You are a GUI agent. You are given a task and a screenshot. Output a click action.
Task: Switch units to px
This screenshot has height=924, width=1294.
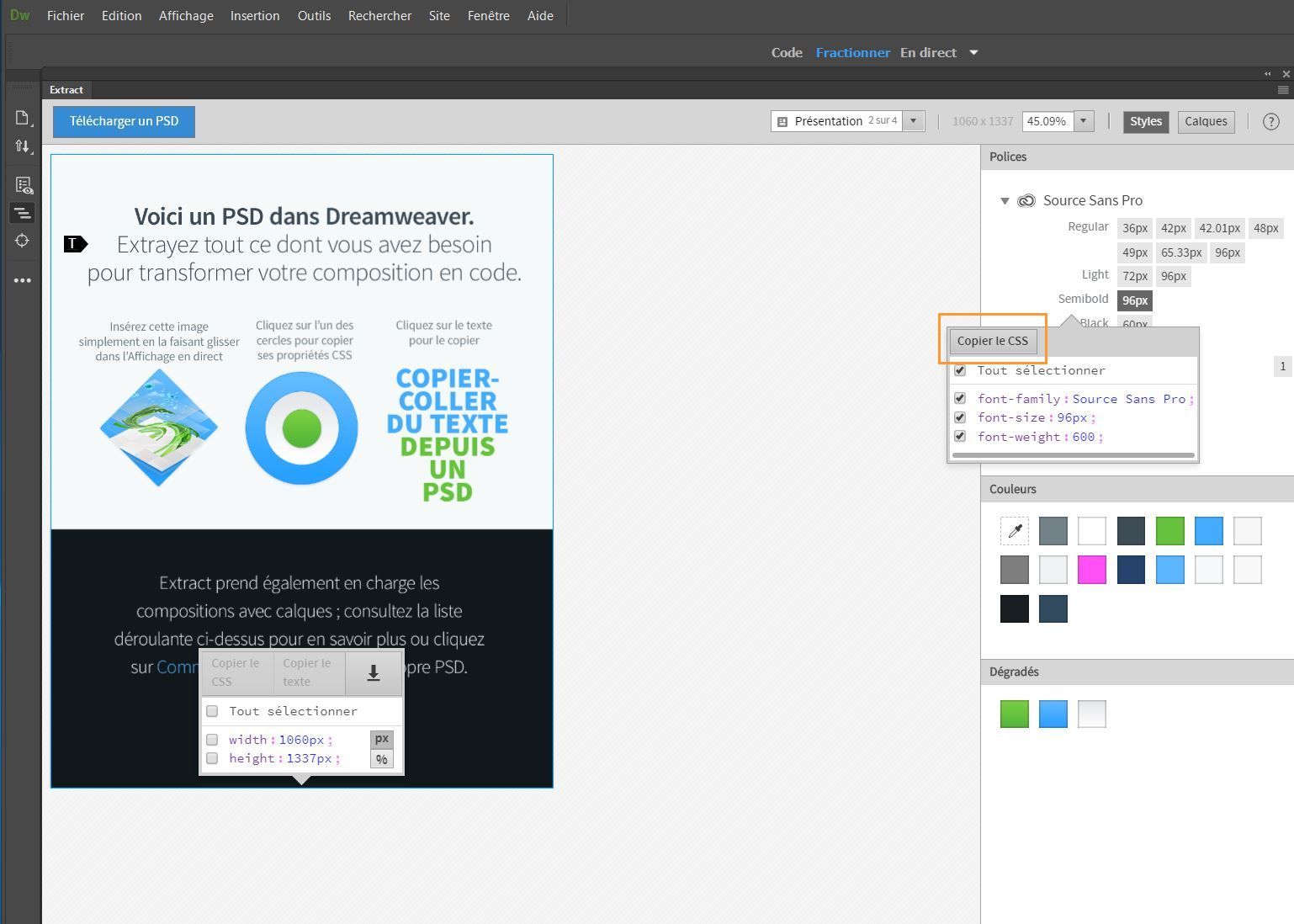click(x=382, y=739)
